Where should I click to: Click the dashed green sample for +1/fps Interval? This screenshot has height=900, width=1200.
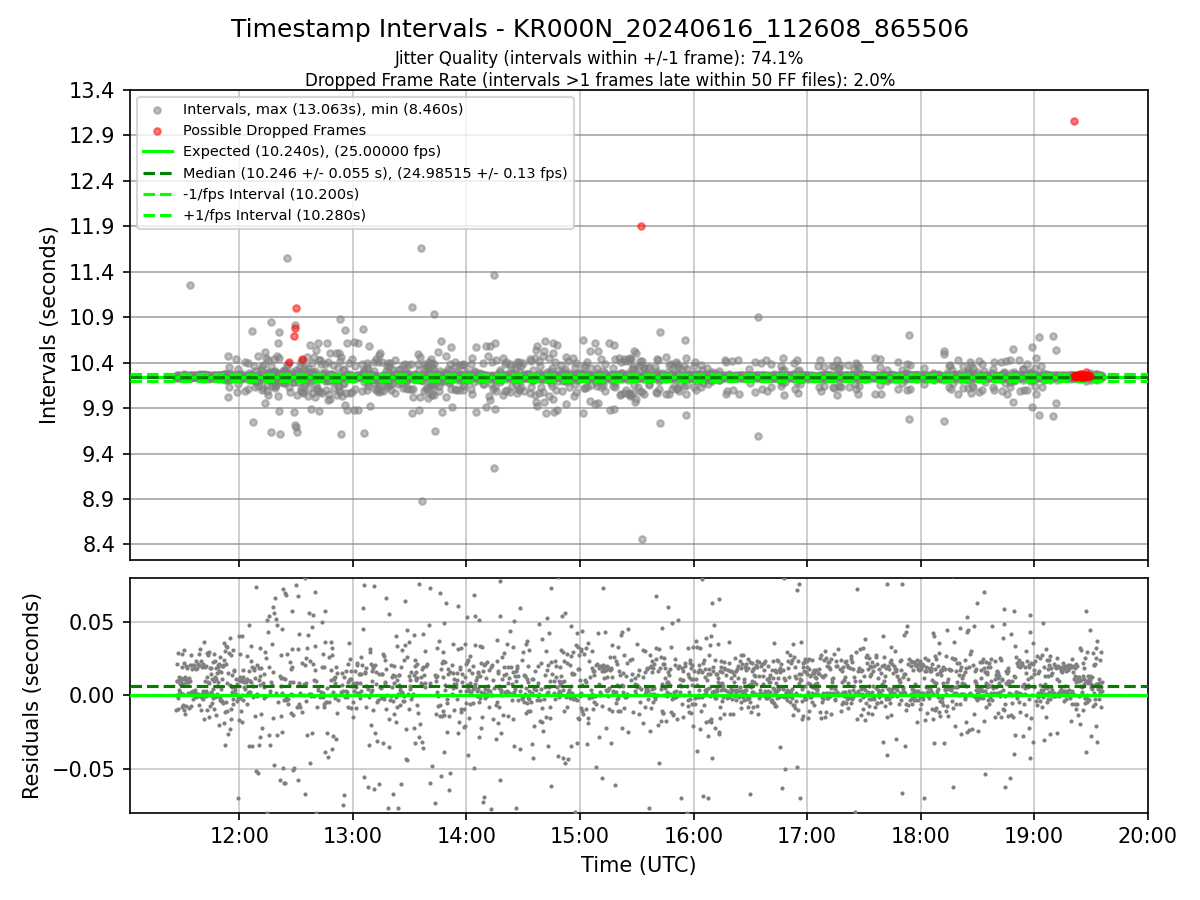157,215
